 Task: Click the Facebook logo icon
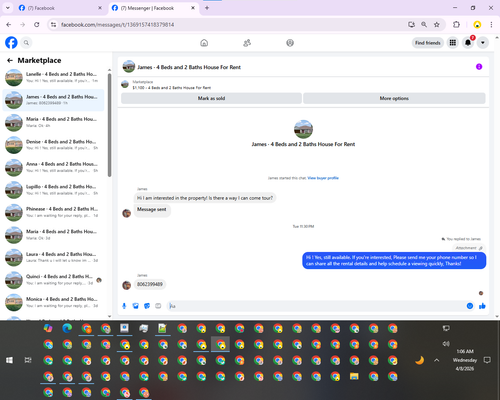[11, 43]
